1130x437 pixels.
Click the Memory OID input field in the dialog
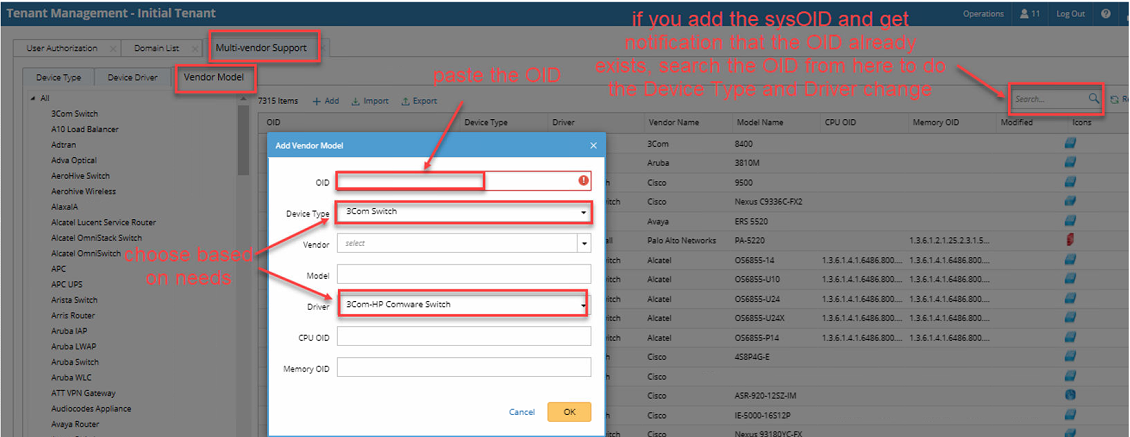[463, 367]
